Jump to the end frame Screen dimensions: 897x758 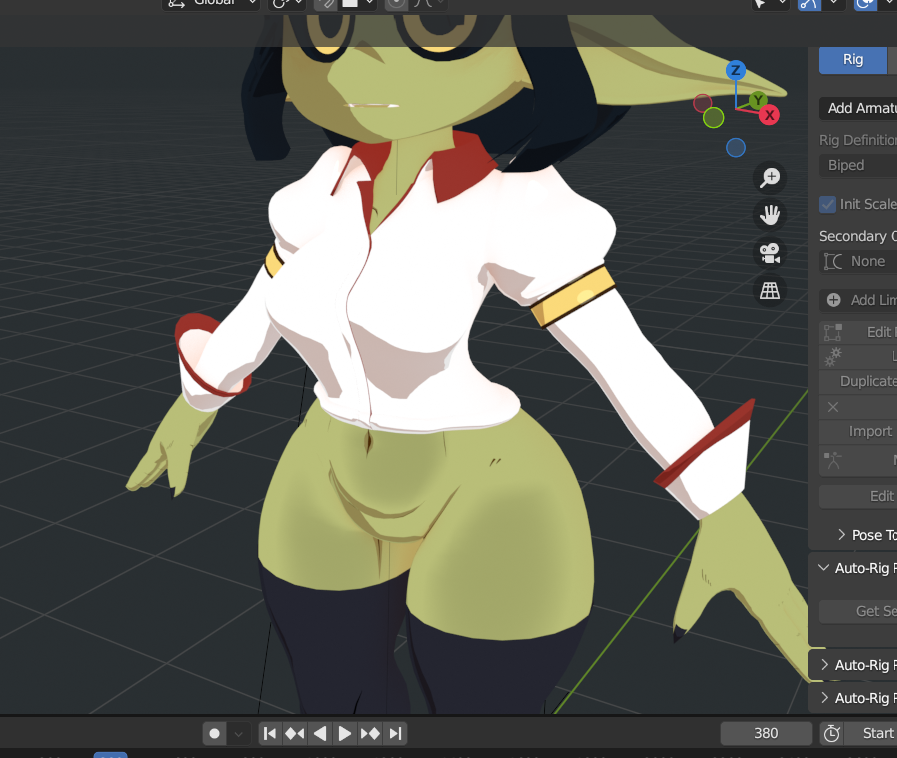pos(395,733)
